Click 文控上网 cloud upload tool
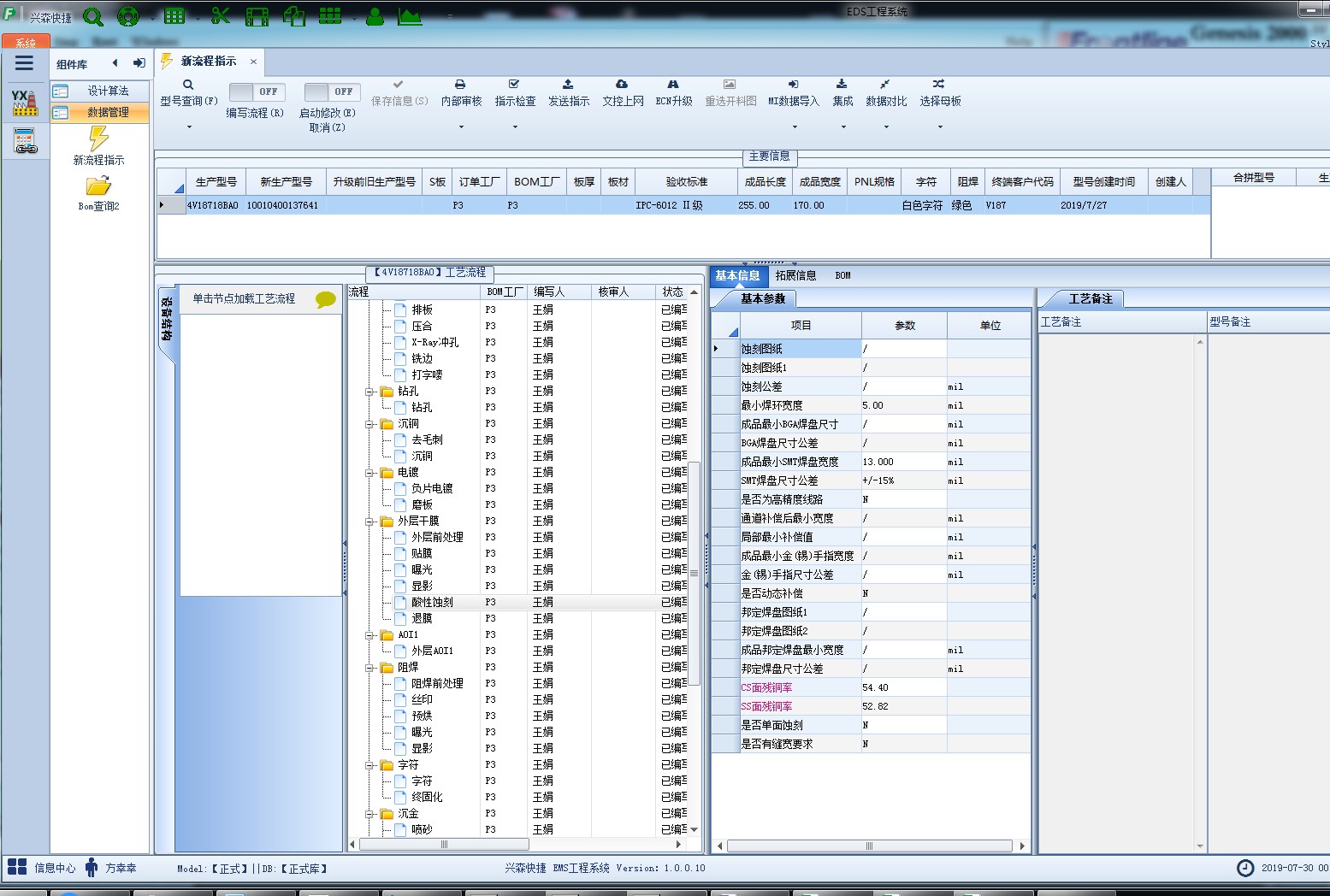 click(x=623, y=94)
